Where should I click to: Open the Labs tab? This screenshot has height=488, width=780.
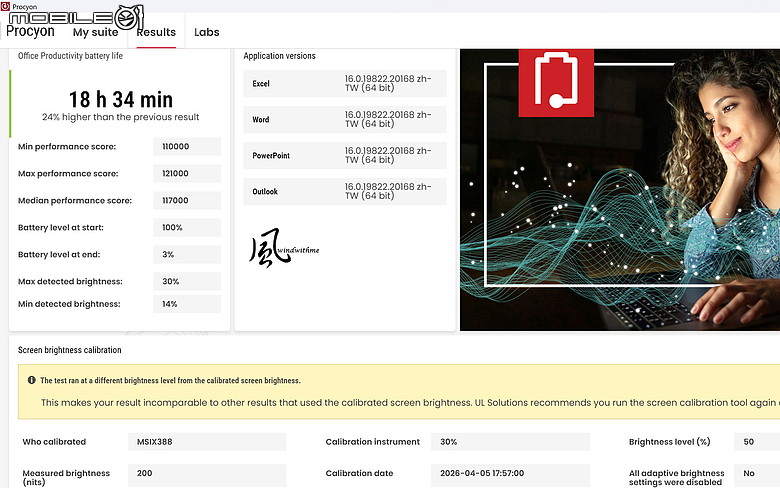tap(206, 32)
